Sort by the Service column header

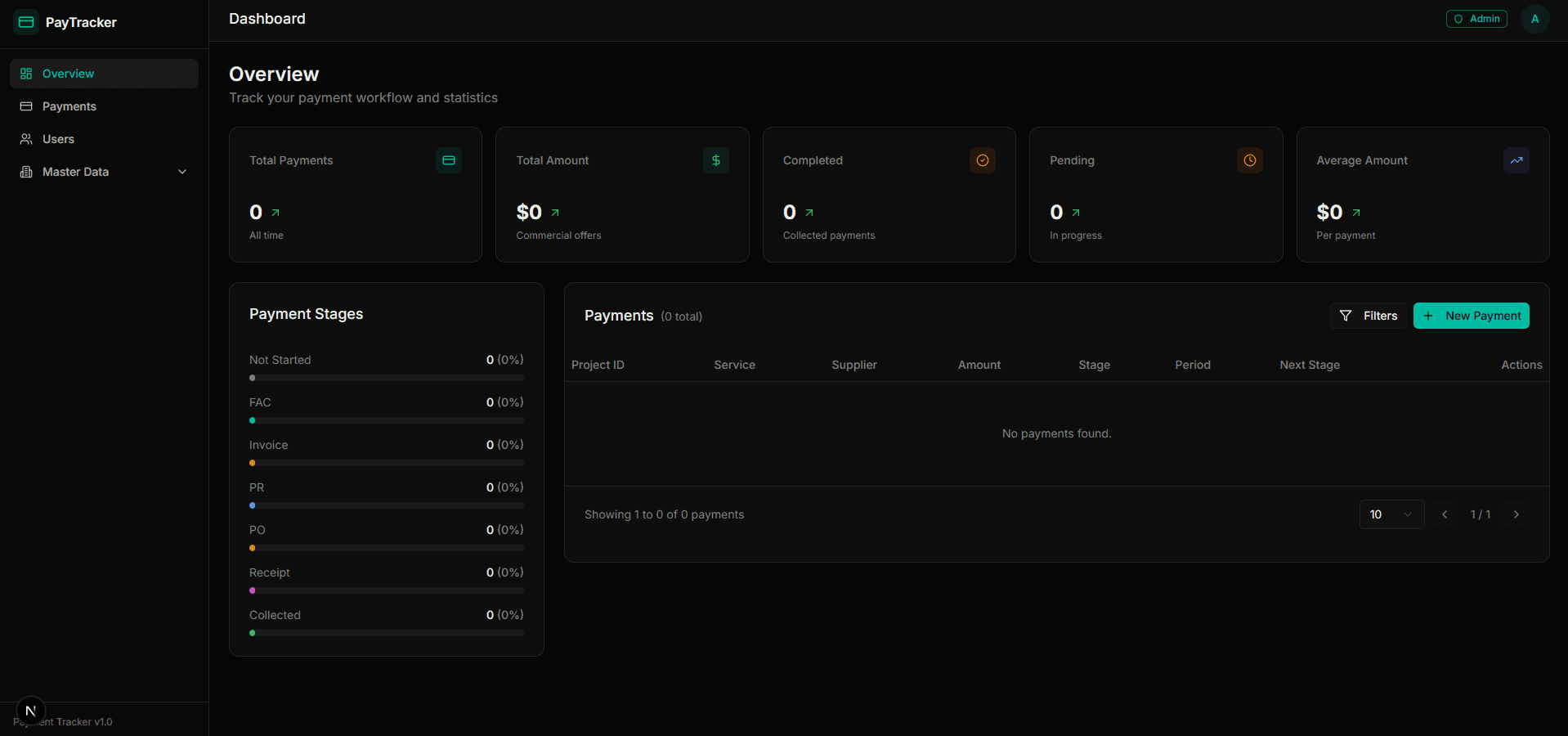click(735, 365)
